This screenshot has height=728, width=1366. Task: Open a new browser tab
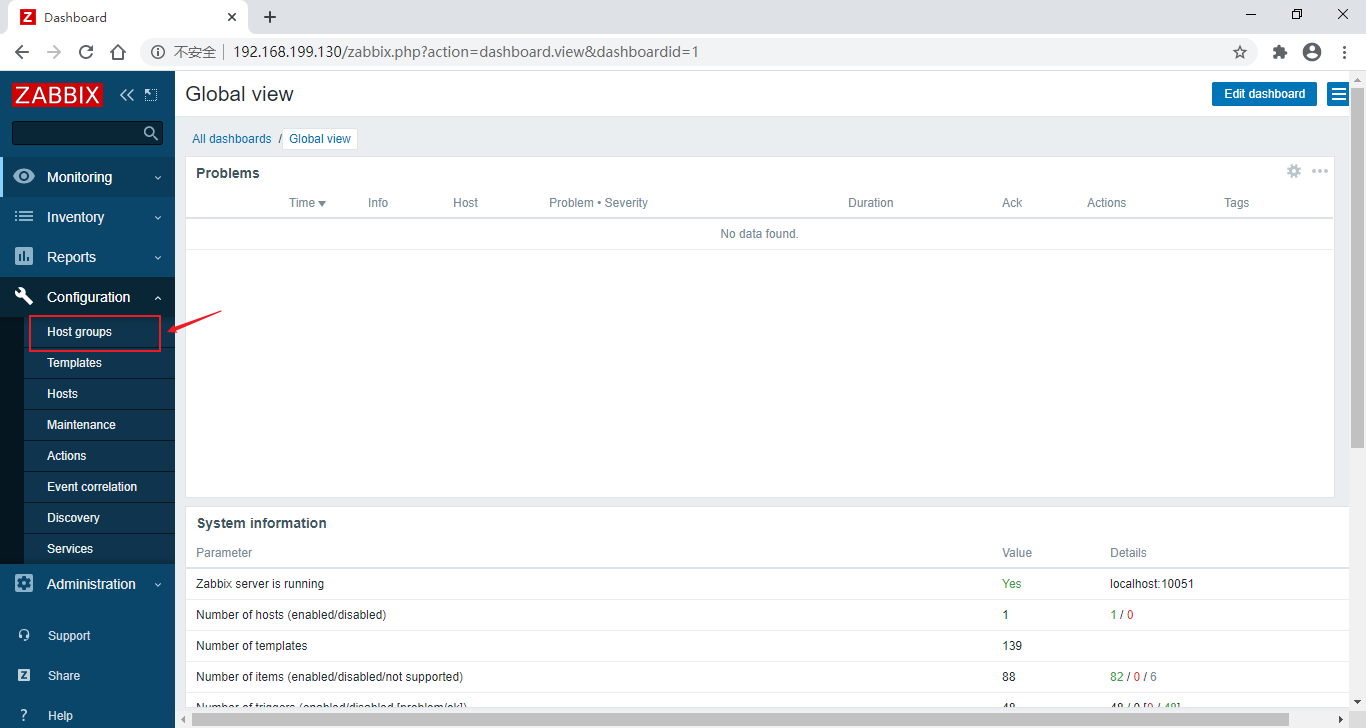point(270,17)
